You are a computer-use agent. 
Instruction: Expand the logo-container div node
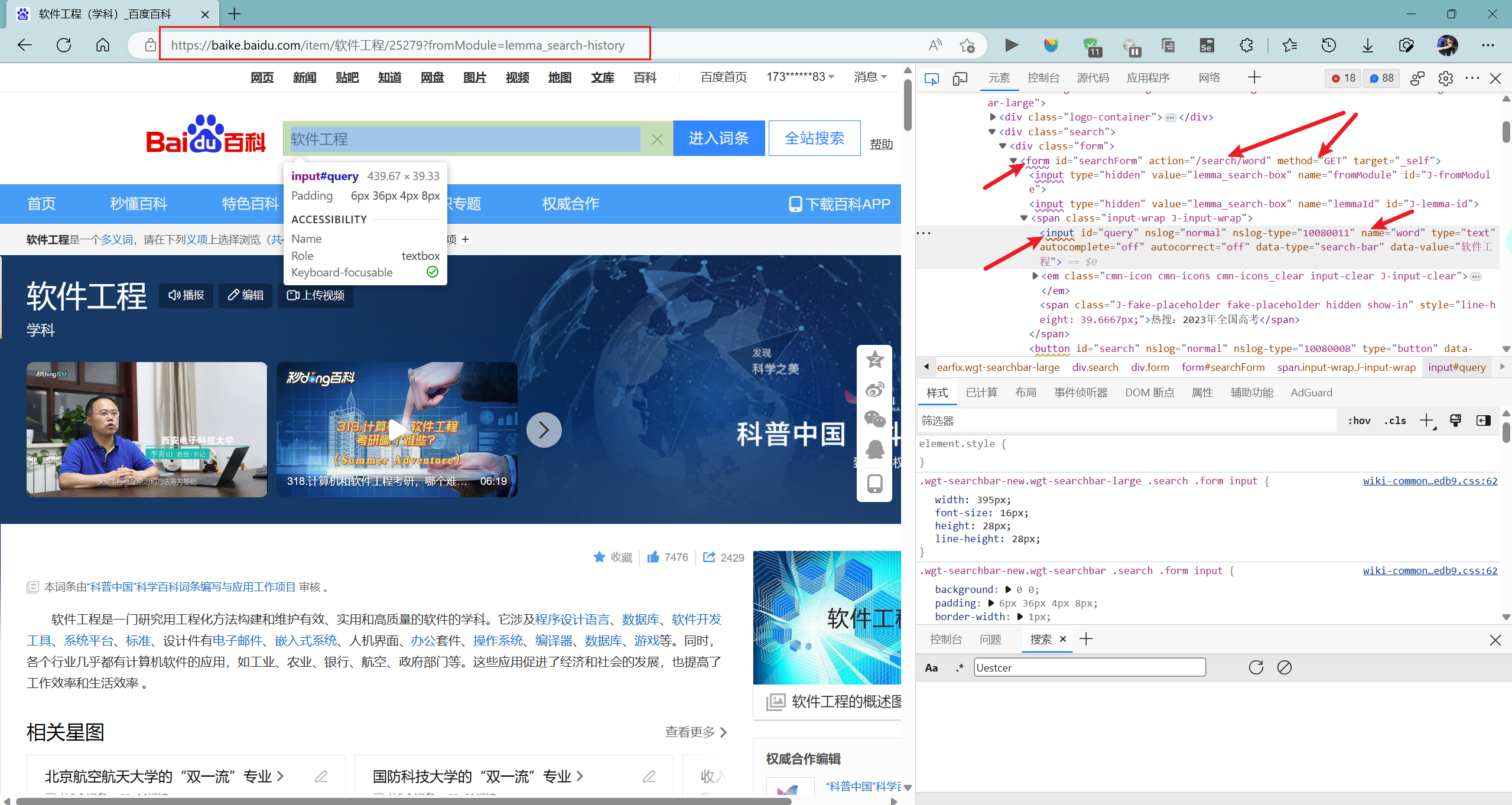[x=993, y=117]
